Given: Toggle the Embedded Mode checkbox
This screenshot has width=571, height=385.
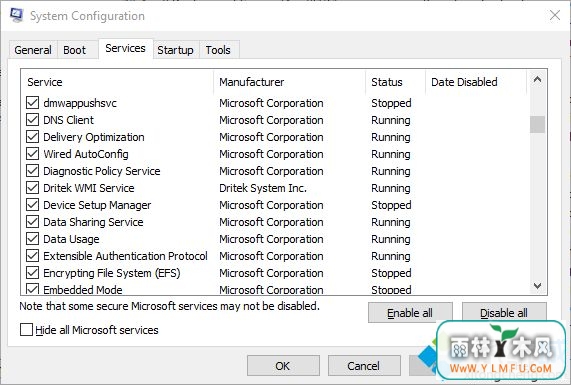Looking at the screenshot, I should (x=32, y=289).
